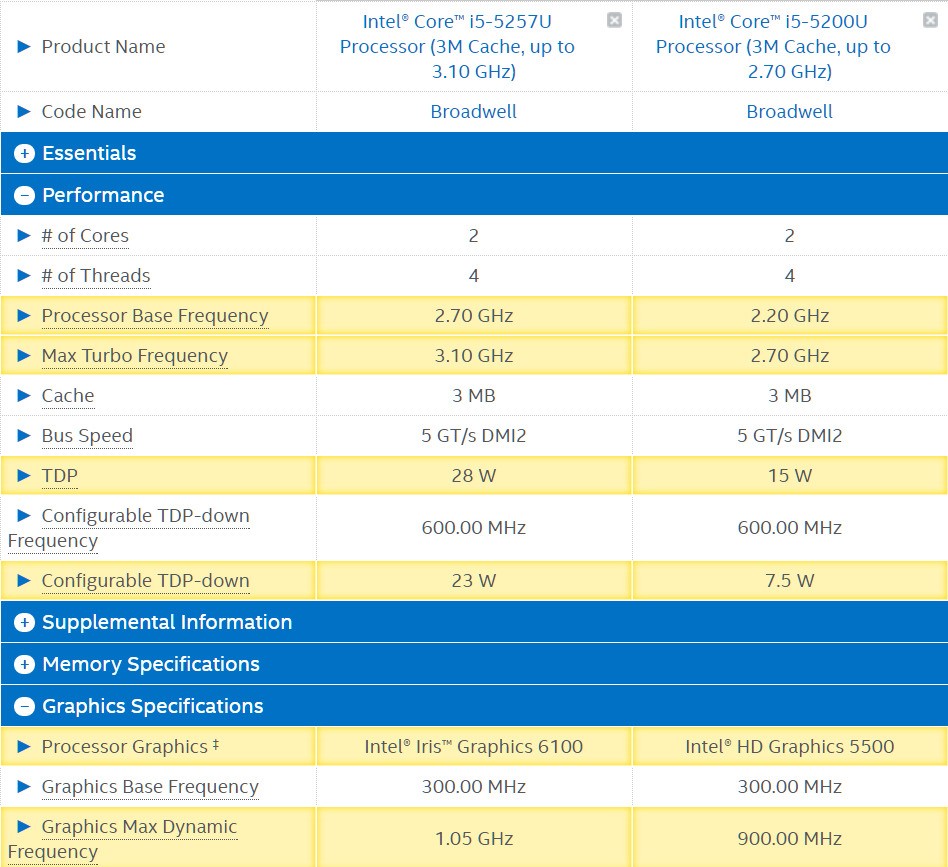Viewport: 948px width, 867px height.
Task: Collapse the Performance section
Action: point(25,196)
